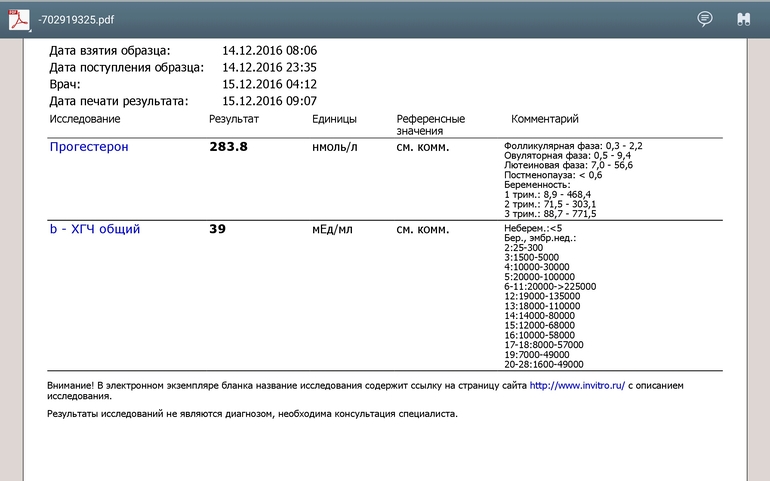The image size is (770, 481).
Task: Click the Врач: label
Action: click(65, 85)
